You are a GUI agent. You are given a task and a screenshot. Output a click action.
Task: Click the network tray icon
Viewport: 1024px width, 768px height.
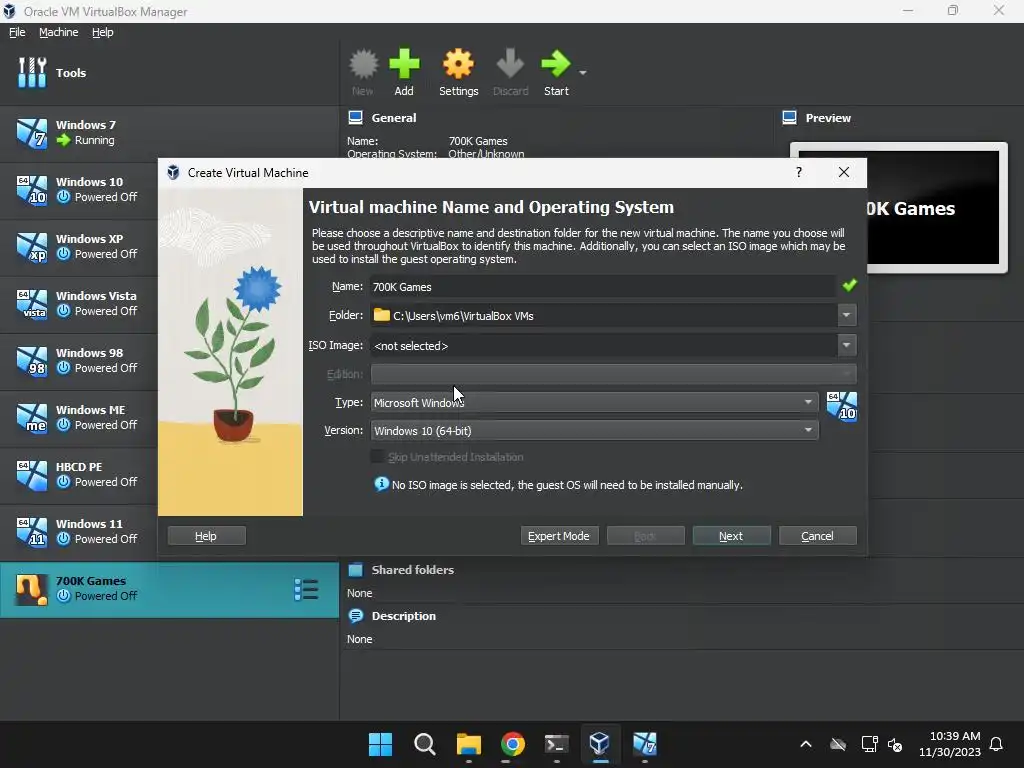(869, 744)
